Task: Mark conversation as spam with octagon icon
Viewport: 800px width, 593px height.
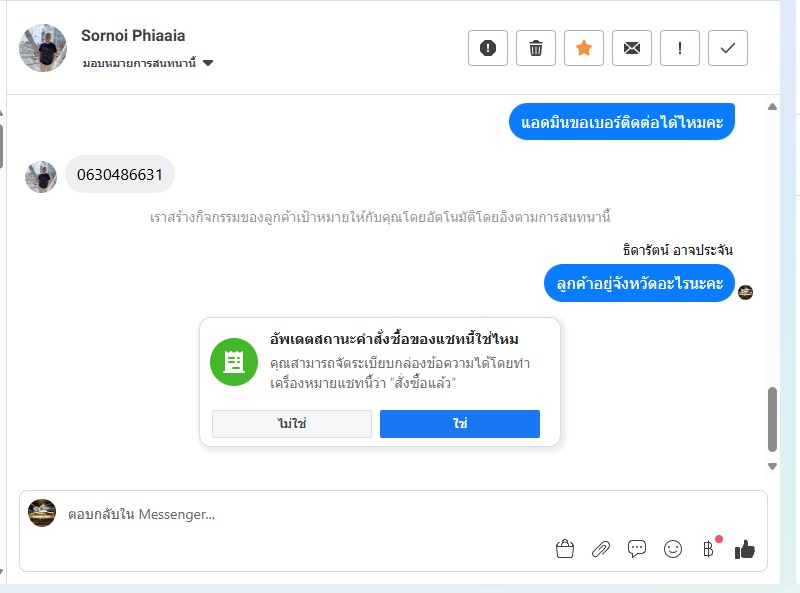Action: pyautogui.click(x=488, y=48)
